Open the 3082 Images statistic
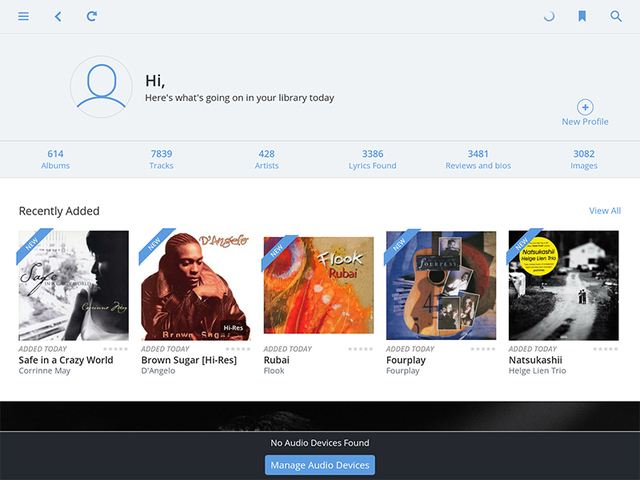Screen dimensions: 640x480 [x=584, y=160]
